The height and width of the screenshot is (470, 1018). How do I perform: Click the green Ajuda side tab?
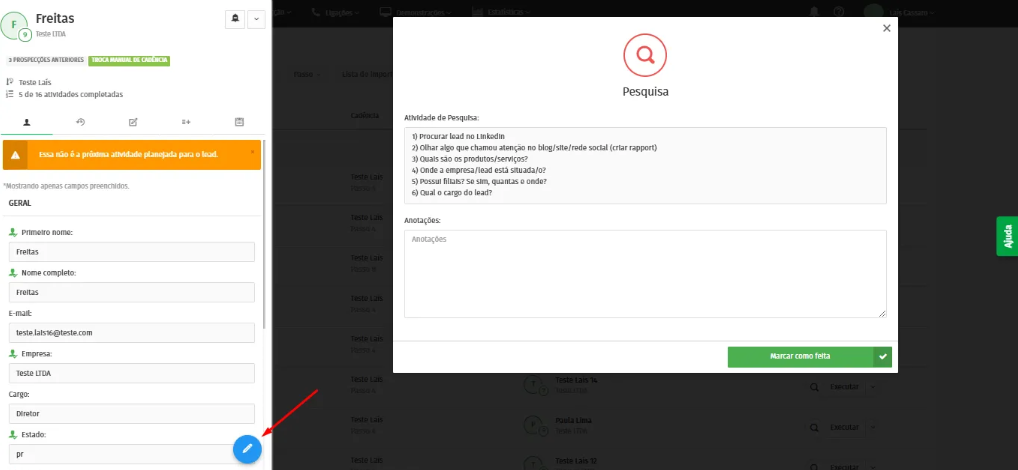tap(1007, 236)
